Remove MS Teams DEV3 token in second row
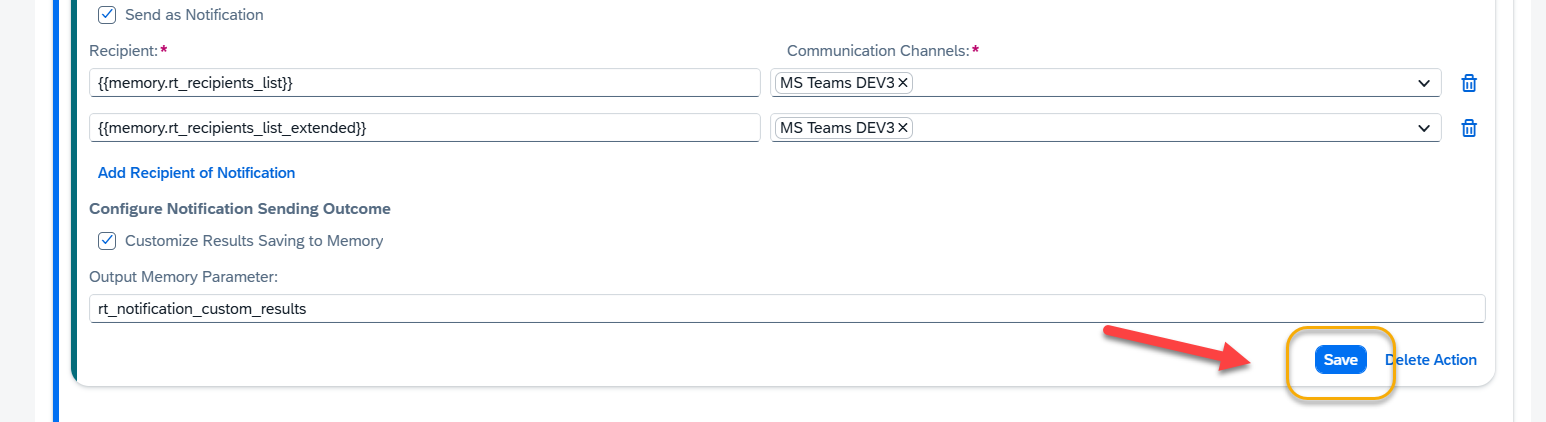This screenshot has height=422, width=1546. pyautogui.click(x=903, y=128)
